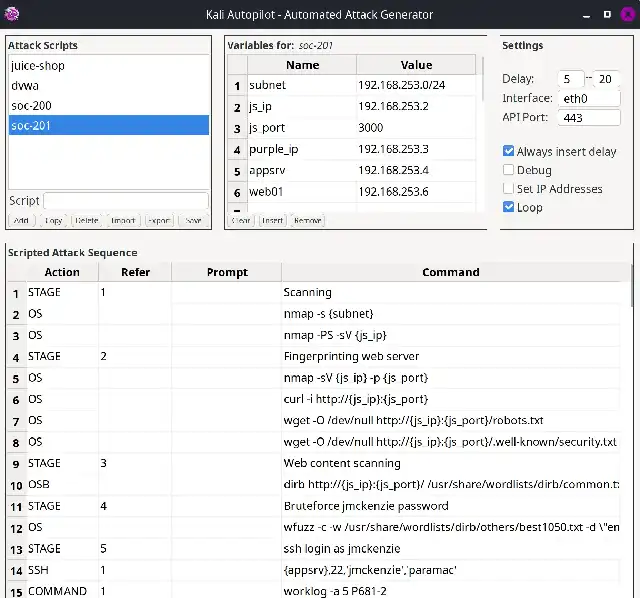The image size is (640, 598).
Task: Click the Save script button
Action: (193, 220)
